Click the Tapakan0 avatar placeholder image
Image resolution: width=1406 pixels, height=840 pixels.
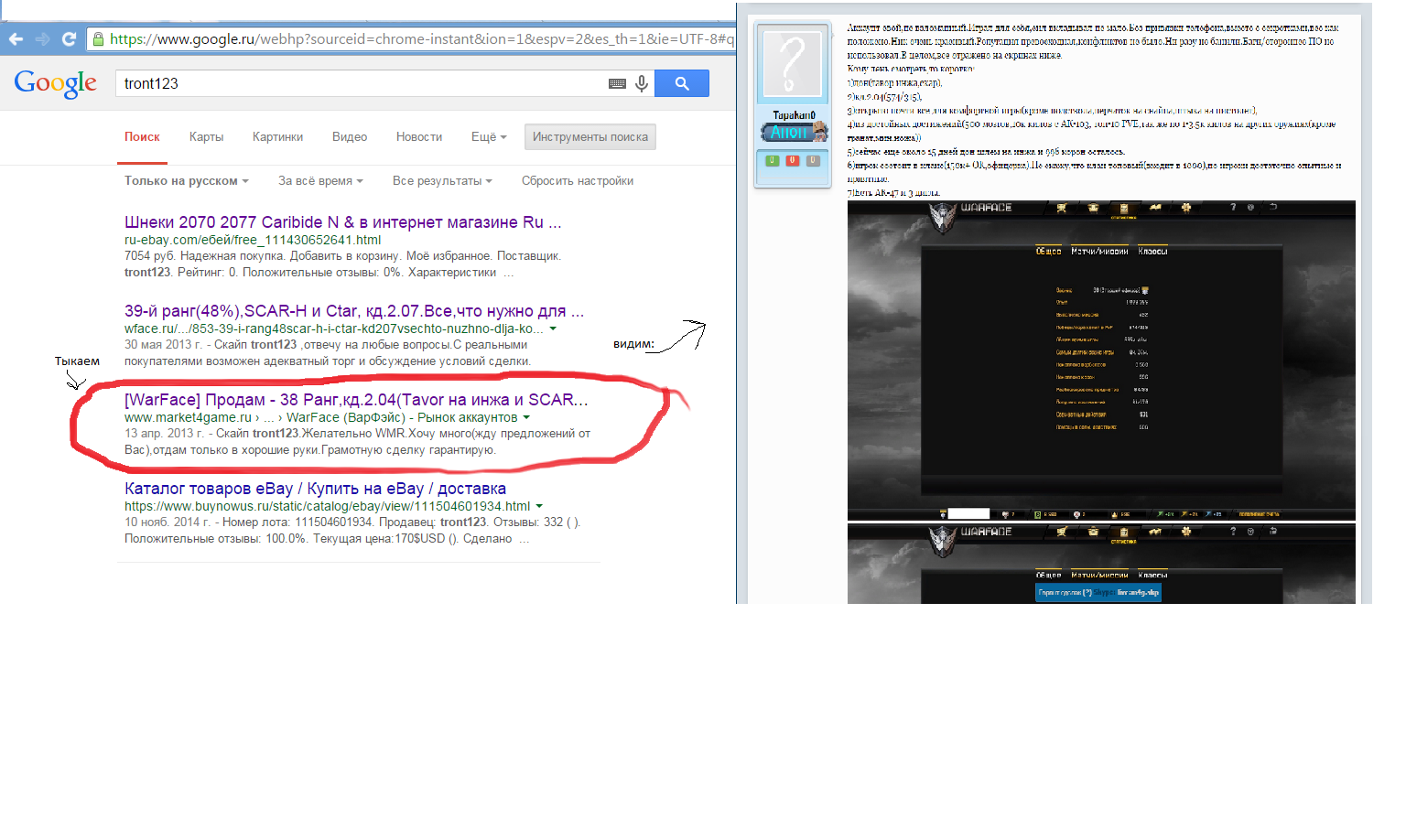click(793, 63)
